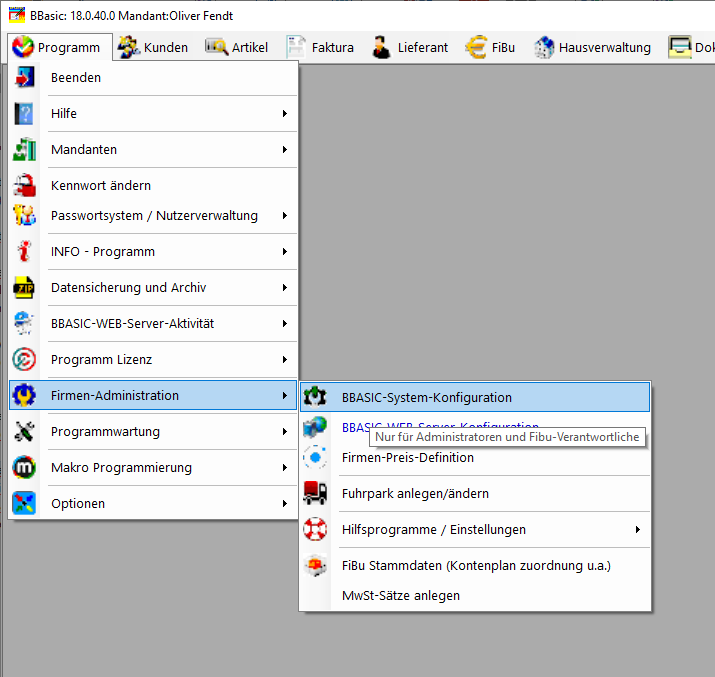
Task: Open the Kunden menu
Action: tap(153, 47)
